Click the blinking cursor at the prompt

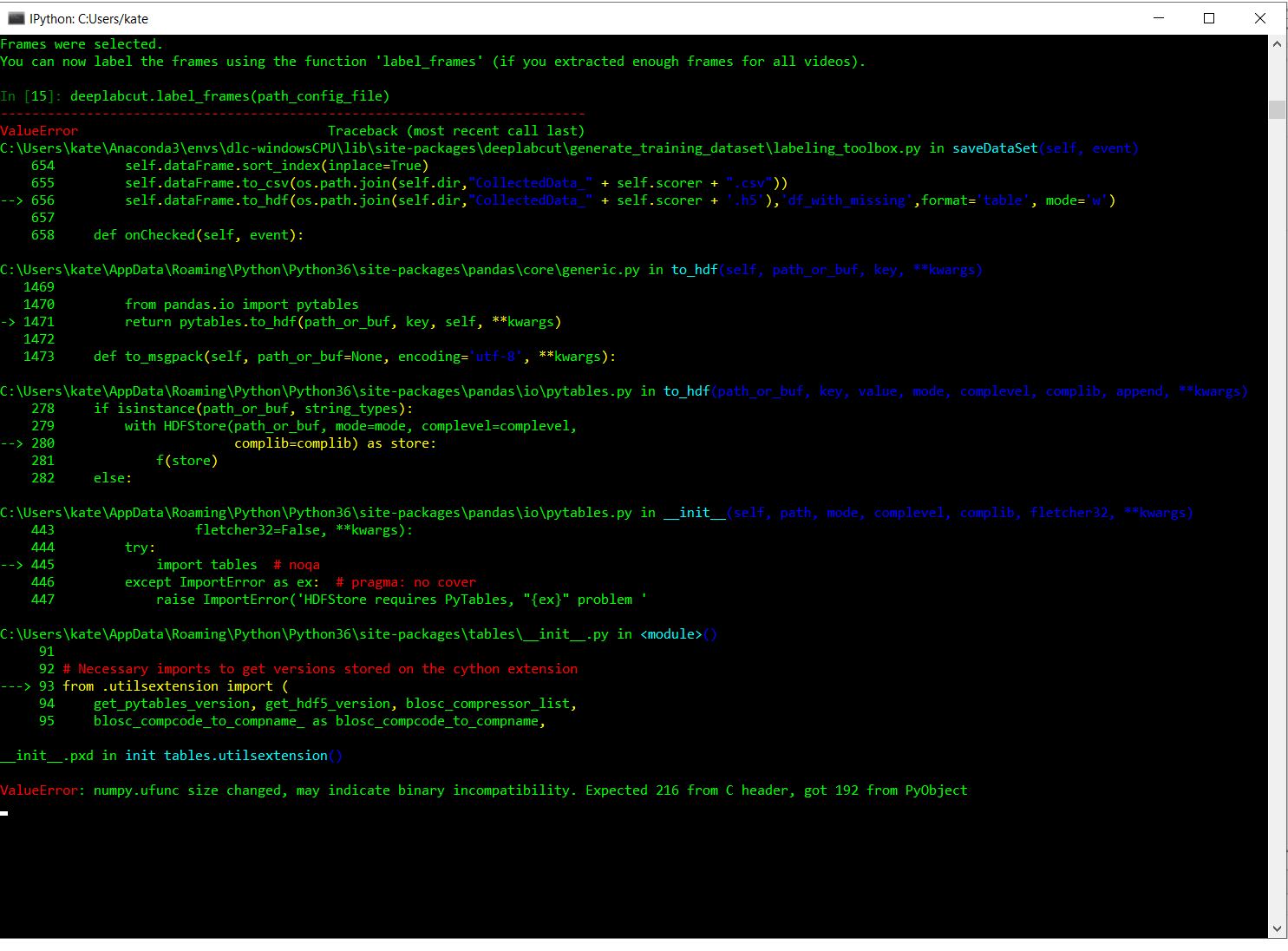[x=4, y=812]
